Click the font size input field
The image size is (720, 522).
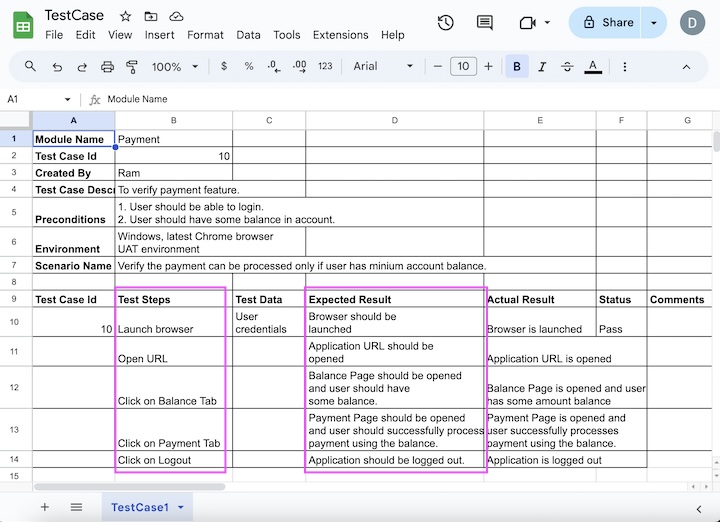(463, 67)
